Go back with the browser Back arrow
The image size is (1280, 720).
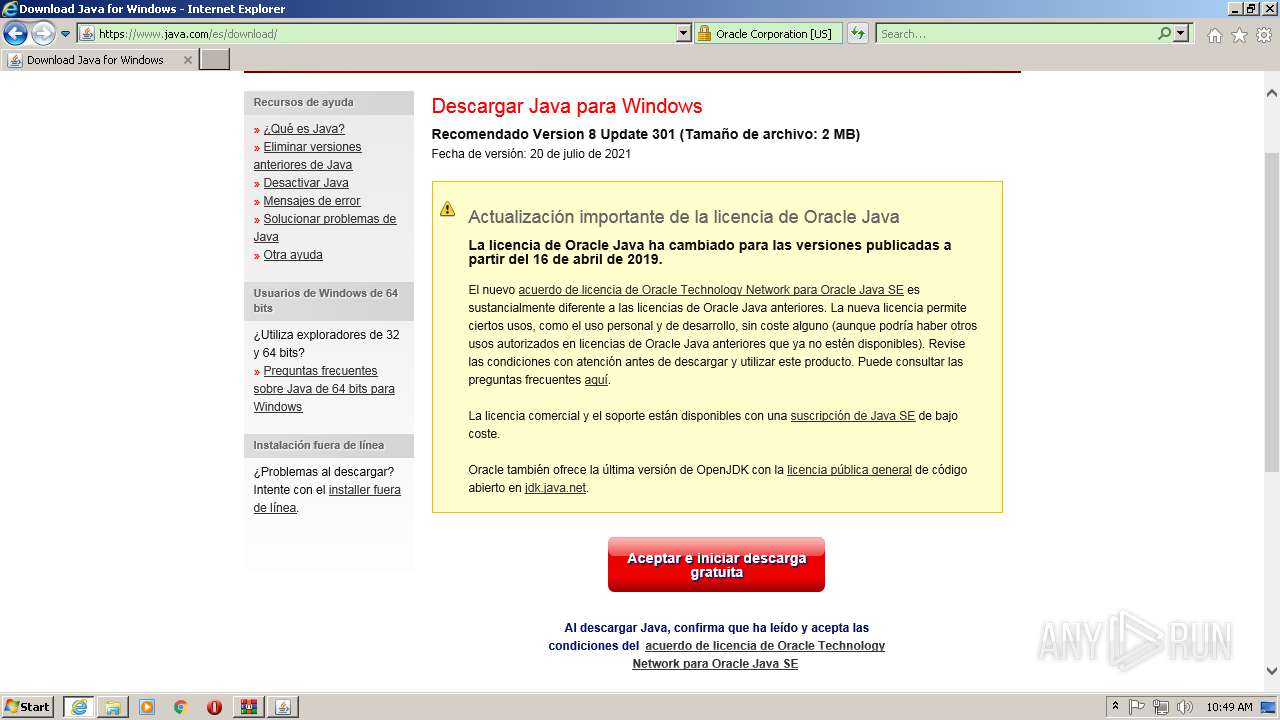tap(15, 34)
